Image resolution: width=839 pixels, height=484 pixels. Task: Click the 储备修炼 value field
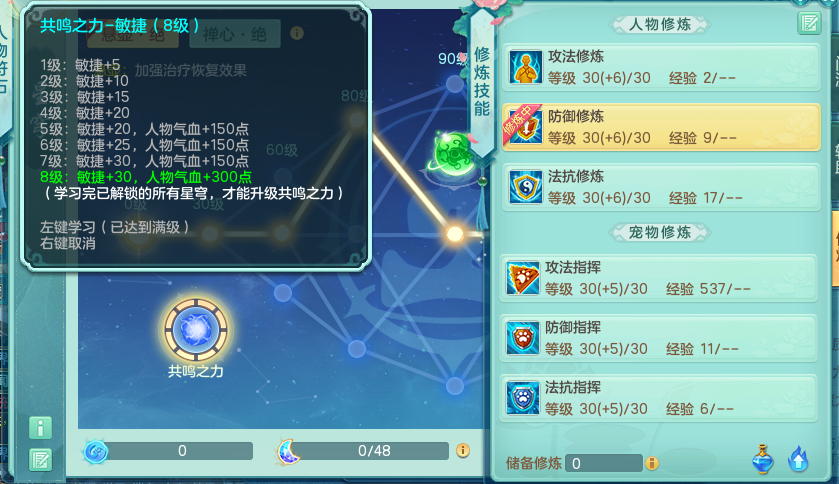coord(604,463)
